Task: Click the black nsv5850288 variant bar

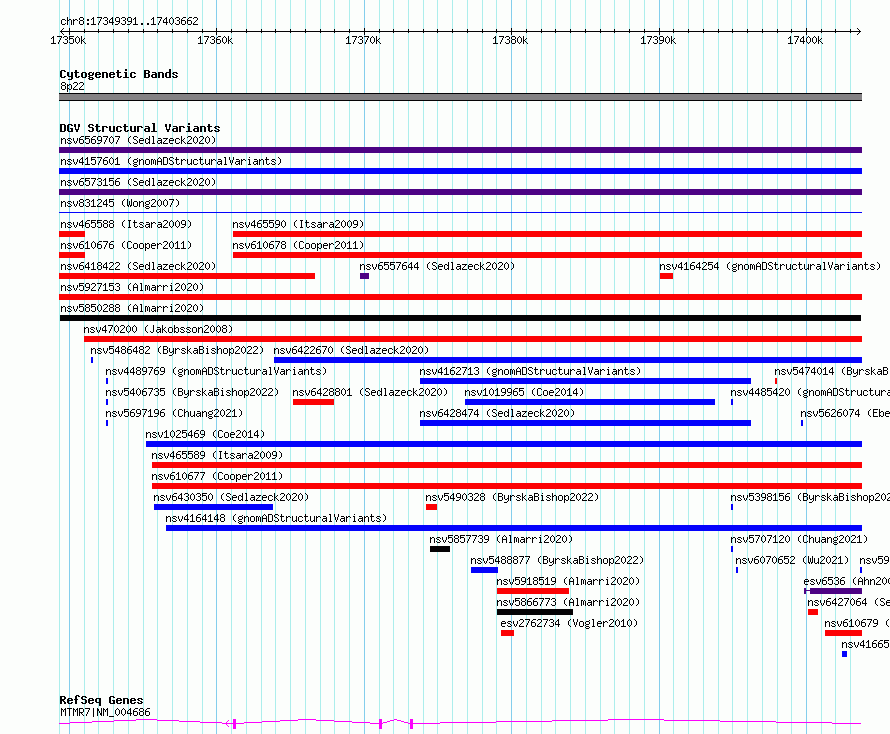Action: click(x=460, y=318)
